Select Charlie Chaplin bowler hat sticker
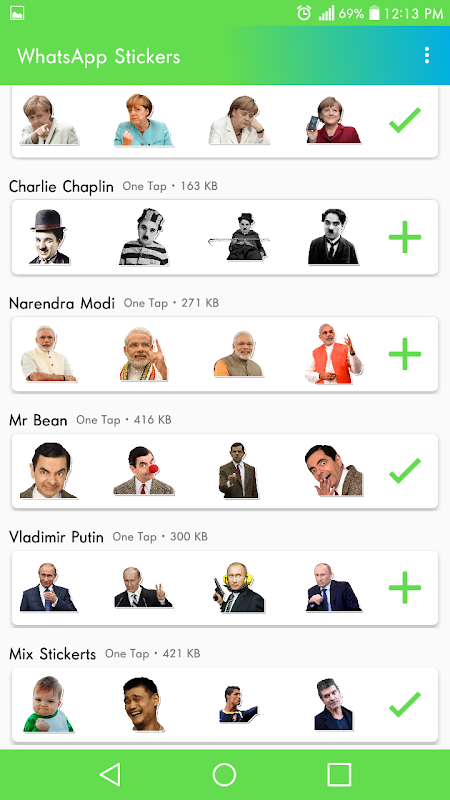 coord(48,237)
